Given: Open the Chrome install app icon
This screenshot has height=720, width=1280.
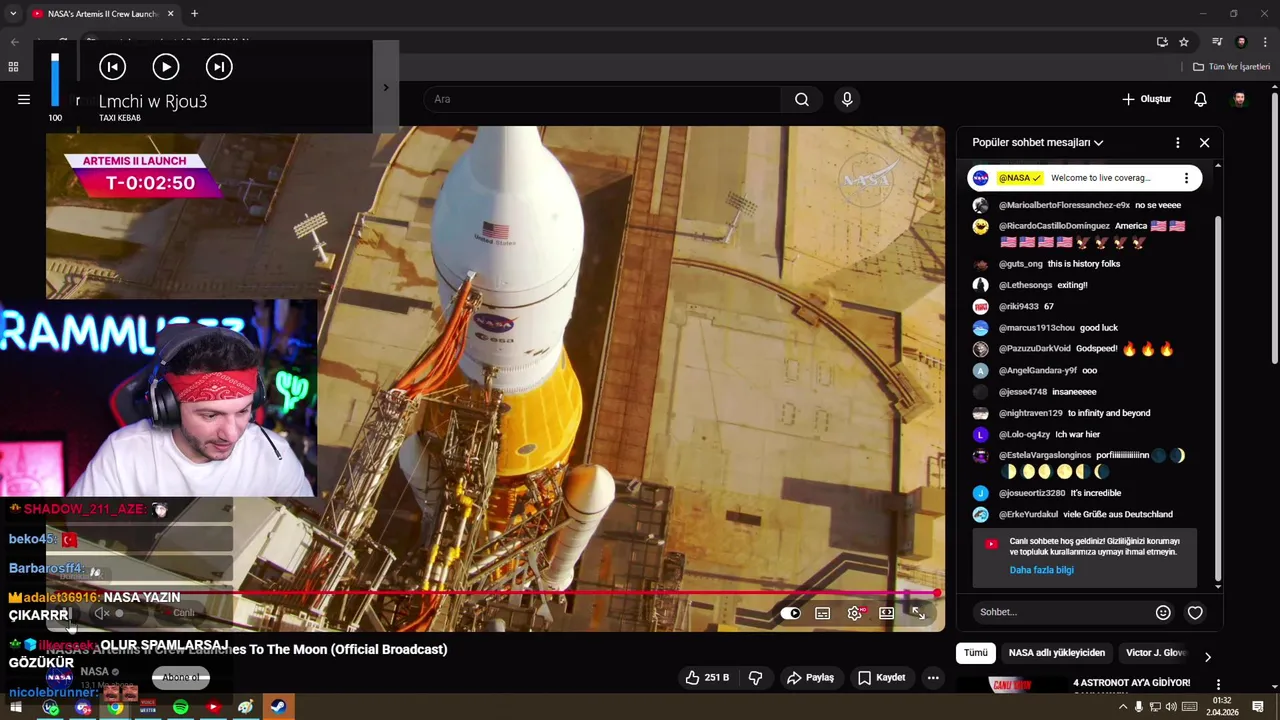Looking at the screenshot, I should (1162, 42).
